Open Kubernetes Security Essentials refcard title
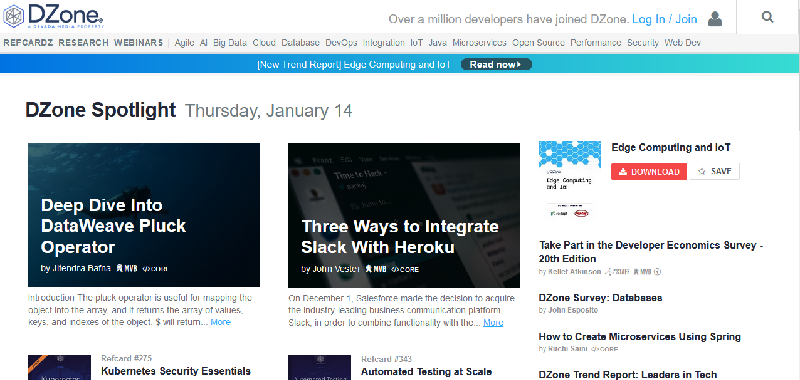Image resolution: width=800 pixels, height=380 pixels. [176, 371]
